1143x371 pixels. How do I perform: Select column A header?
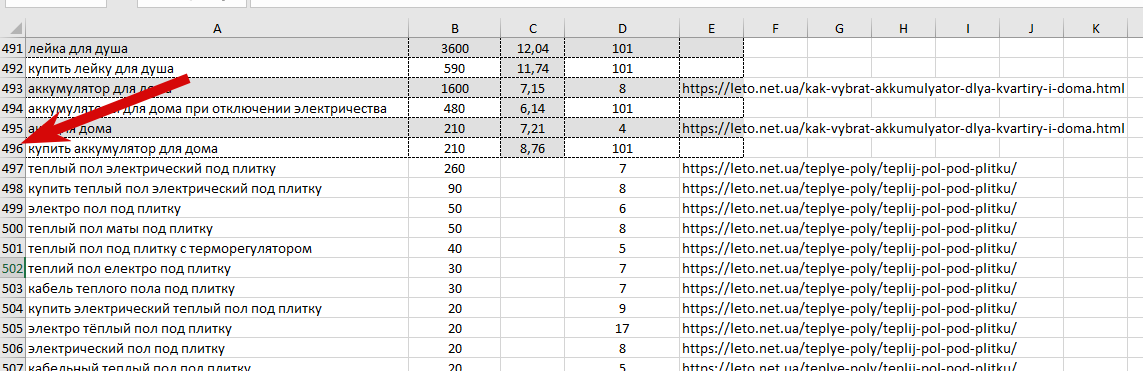coord(216,28)
